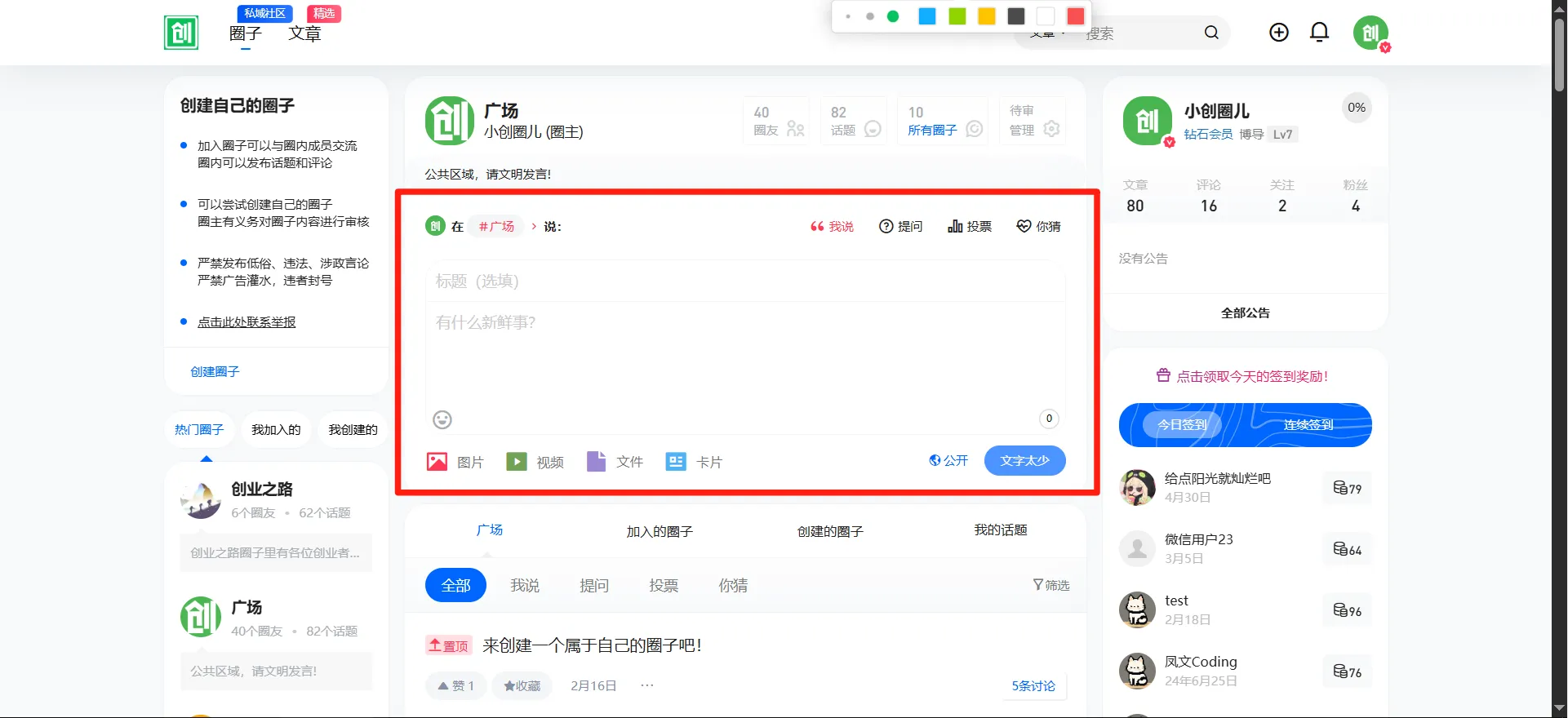Pick the red color swatch

pyautogui.click(x=1076, y=16)
